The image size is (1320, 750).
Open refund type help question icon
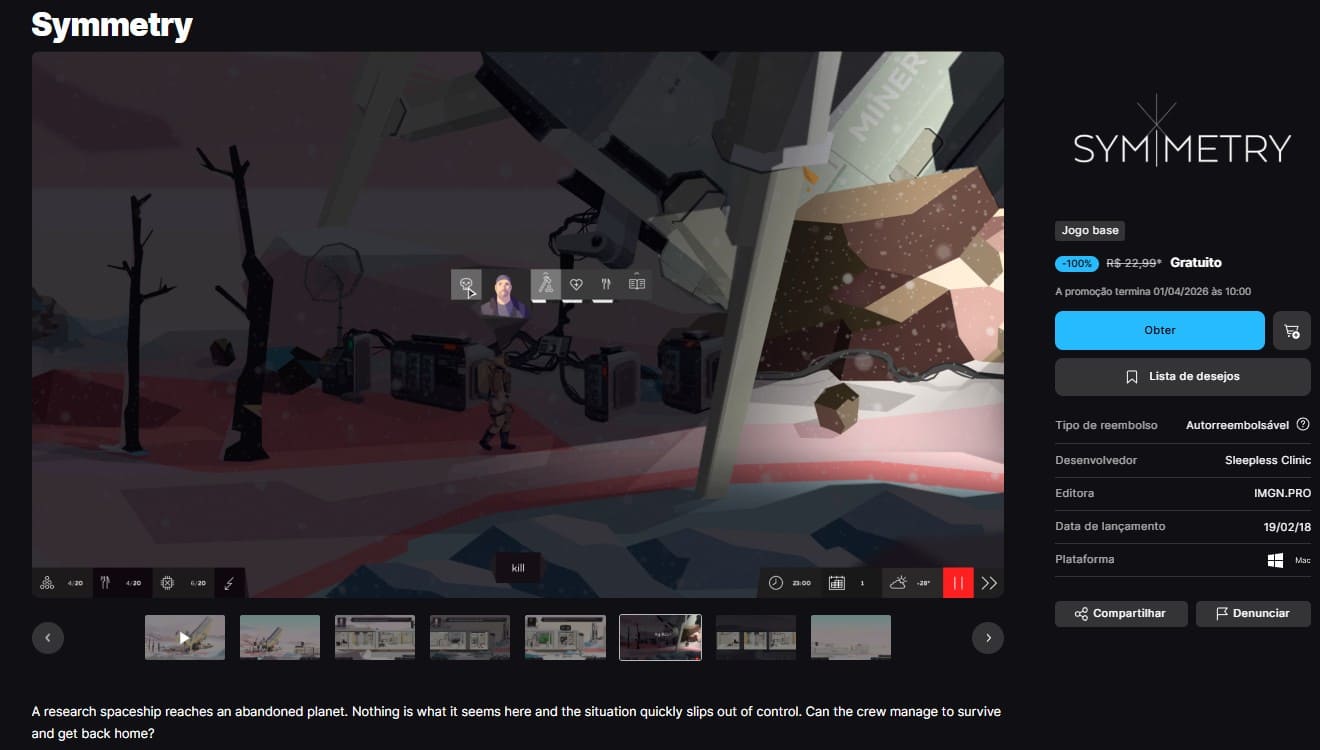(1302, 425)
